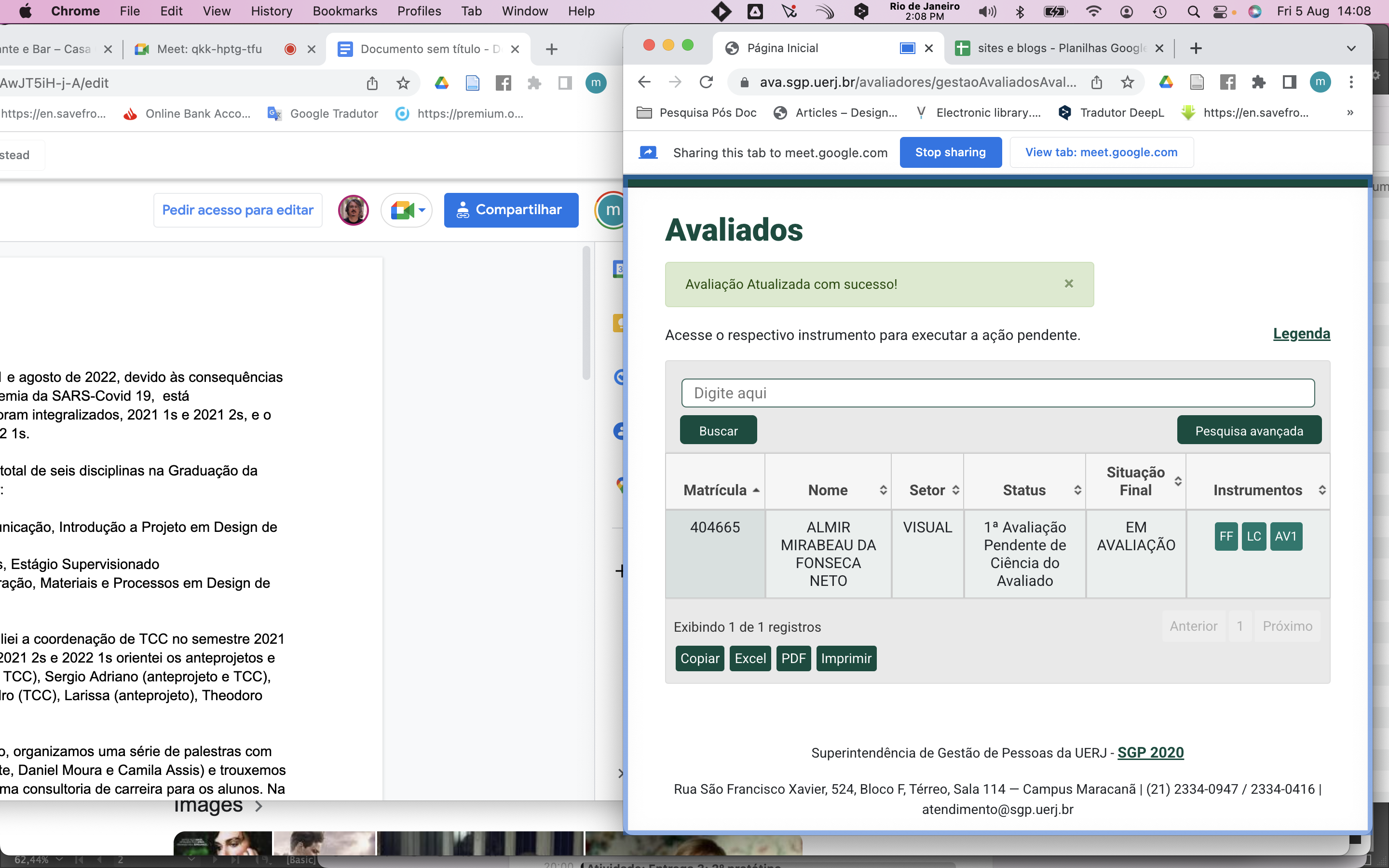The height and width of the screenshot is (868, 1389).
Task: Click the Anterior pagination button
Action: pos(1193,626)
